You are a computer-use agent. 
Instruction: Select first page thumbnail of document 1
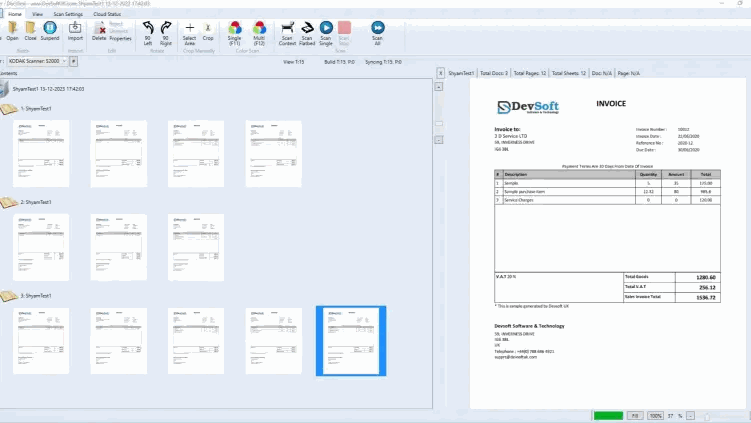[x=41, y=153]
